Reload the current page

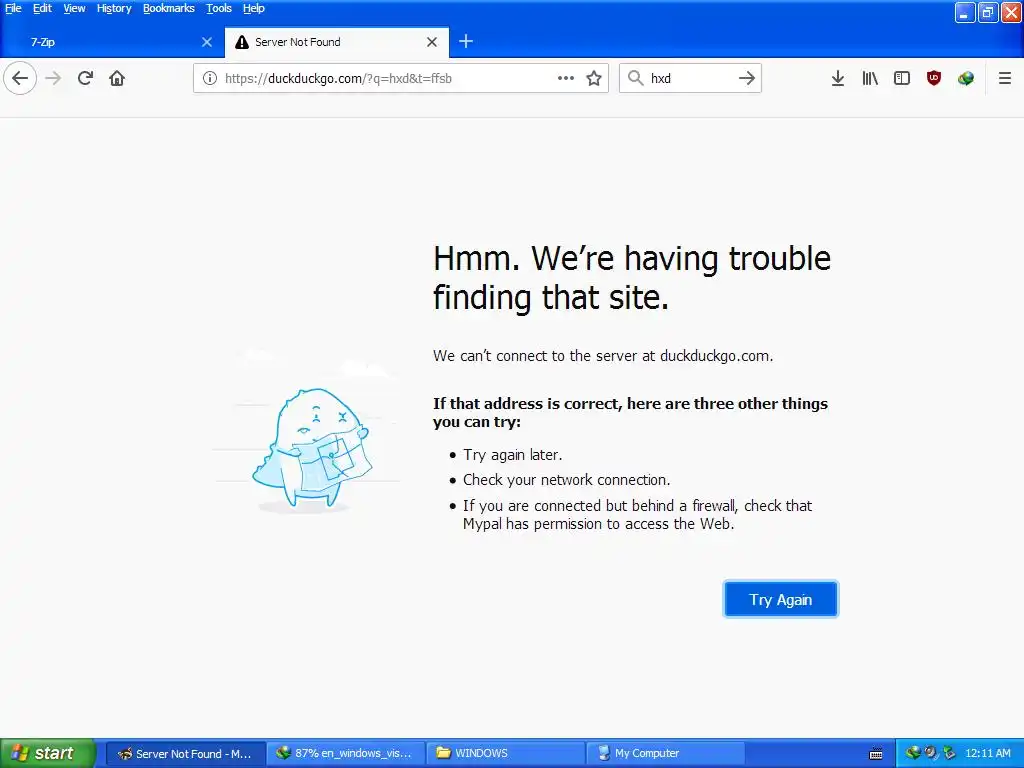[85, 78]
